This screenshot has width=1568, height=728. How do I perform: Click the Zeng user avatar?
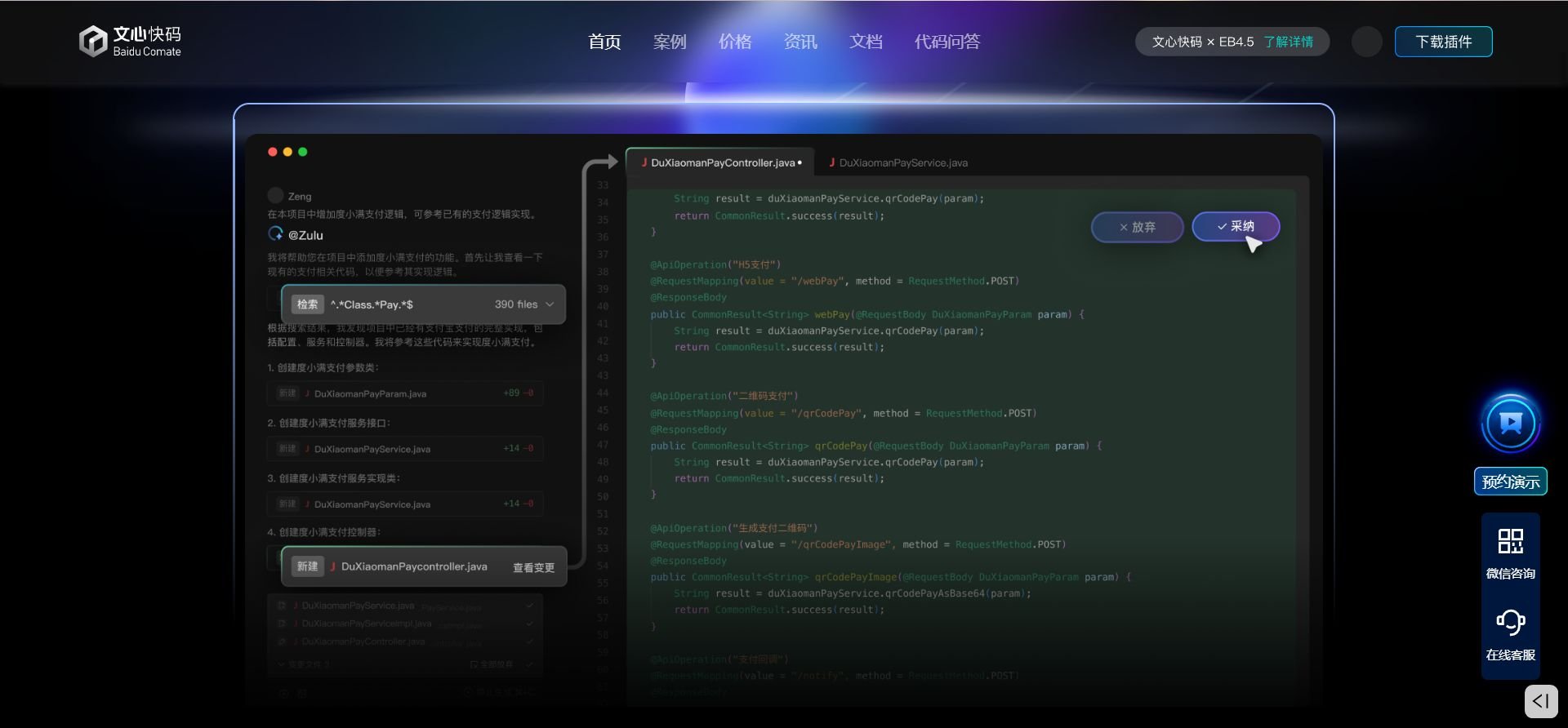pos(275,196)
